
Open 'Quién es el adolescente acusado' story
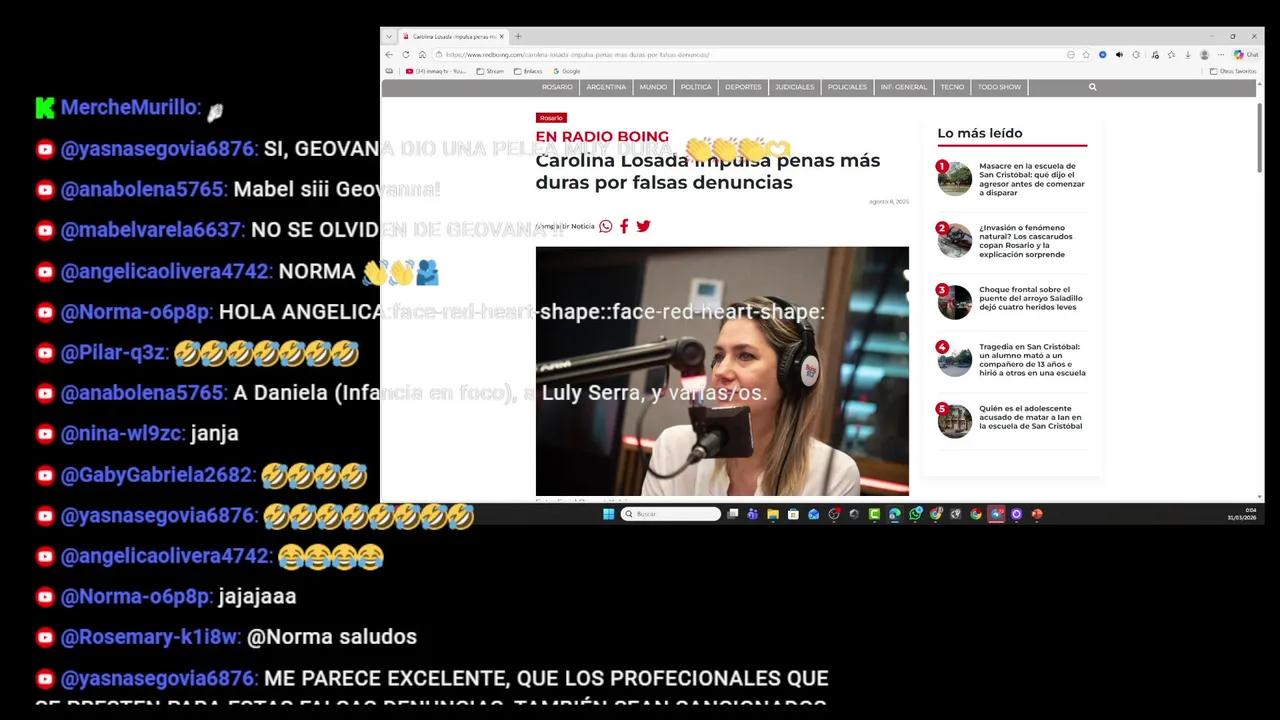(1031, 417)
